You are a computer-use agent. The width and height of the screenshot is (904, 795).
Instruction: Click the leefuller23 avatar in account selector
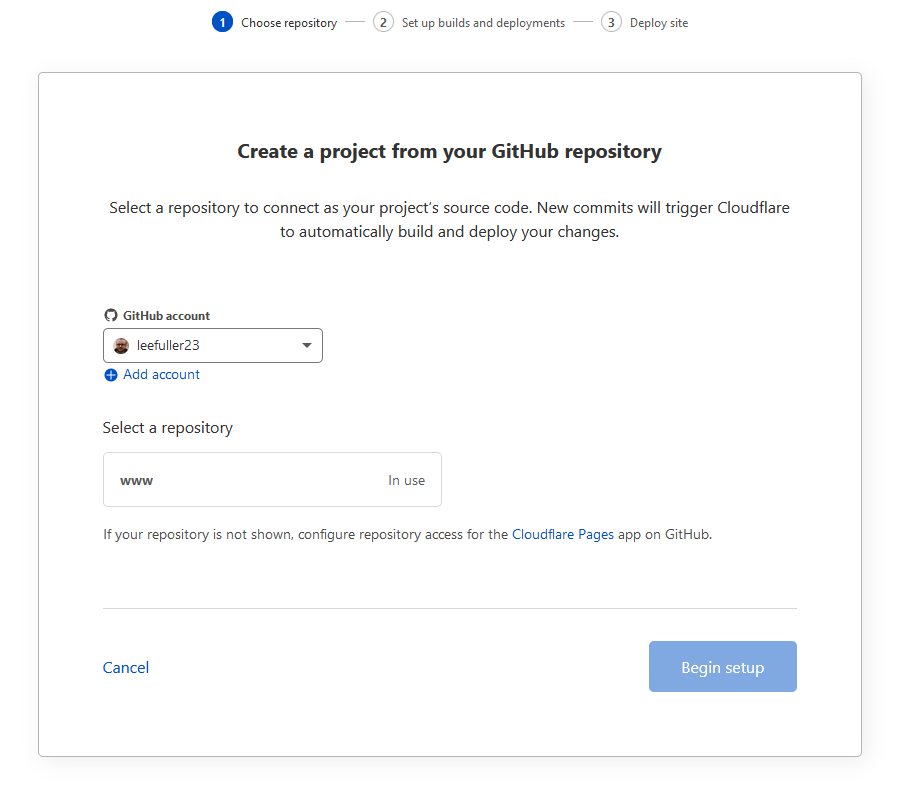tap(121, 345)
